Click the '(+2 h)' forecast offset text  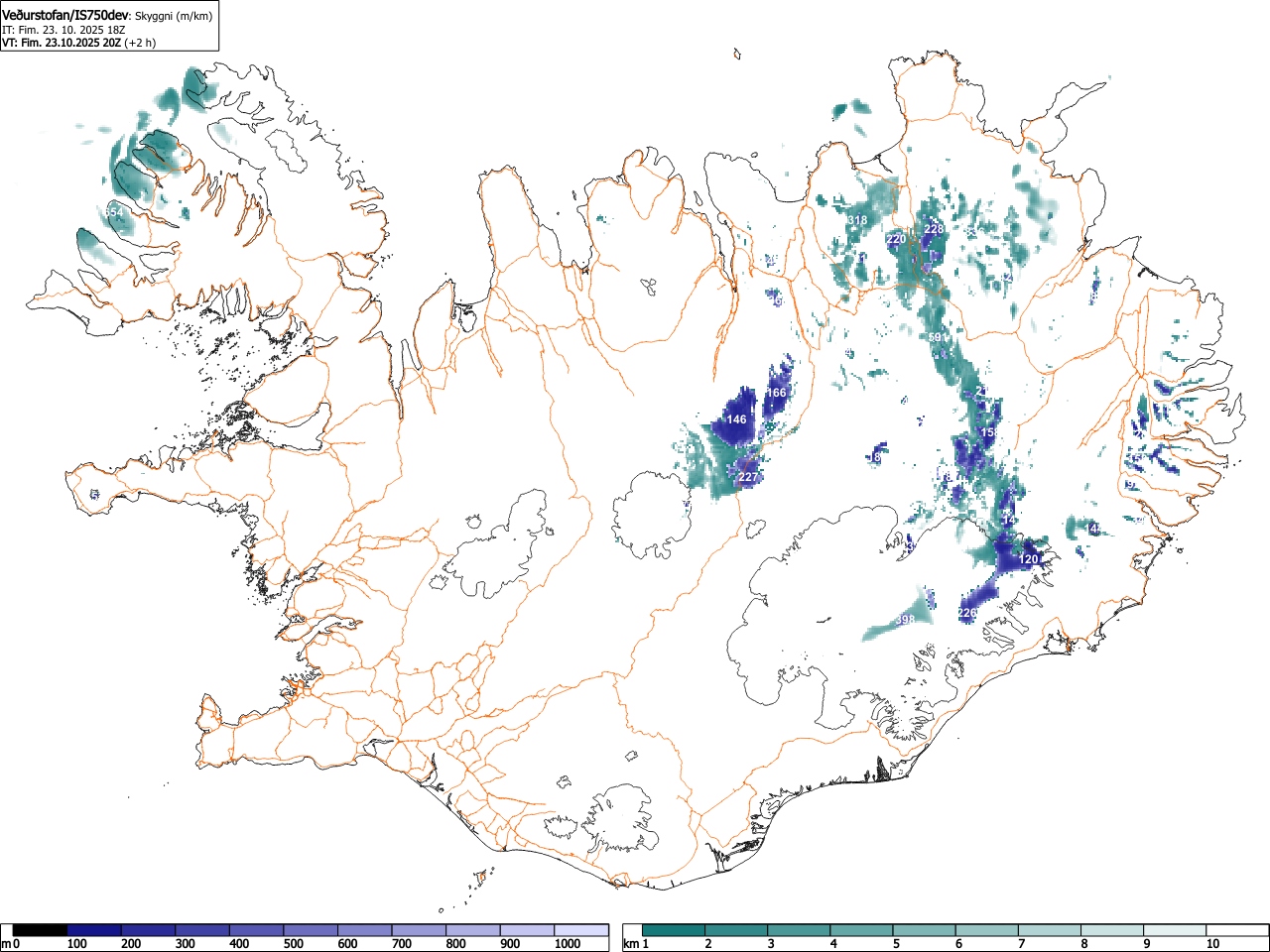[140, 43]
